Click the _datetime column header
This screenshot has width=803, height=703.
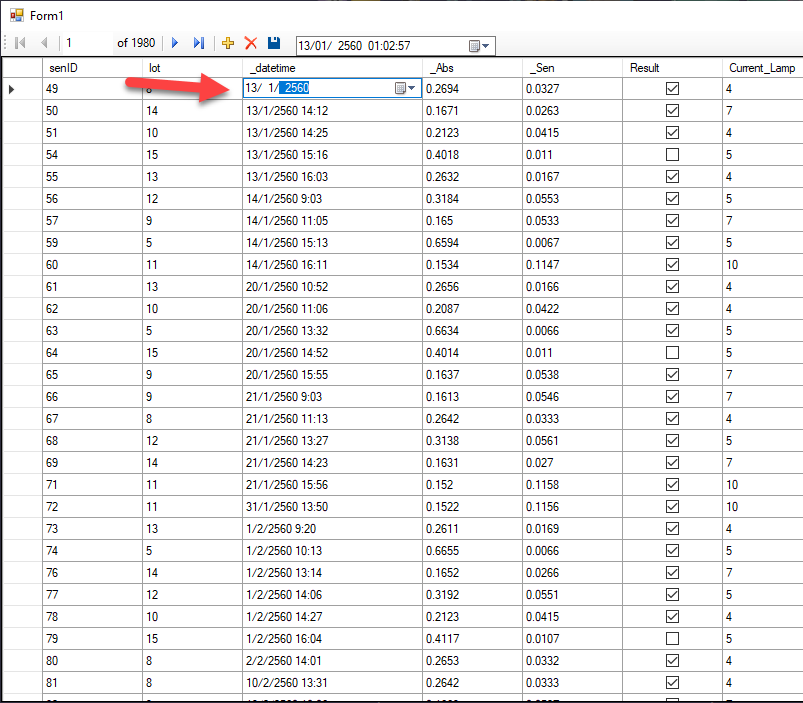[x=332, y=68]
